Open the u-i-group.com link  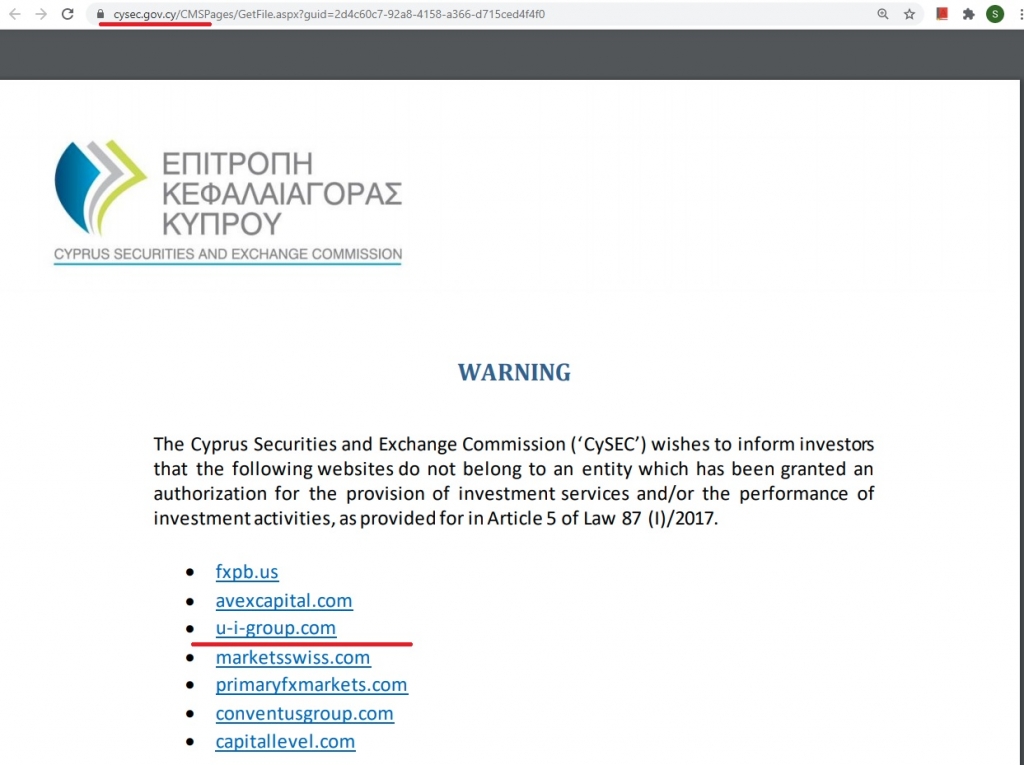click(276, 628)
